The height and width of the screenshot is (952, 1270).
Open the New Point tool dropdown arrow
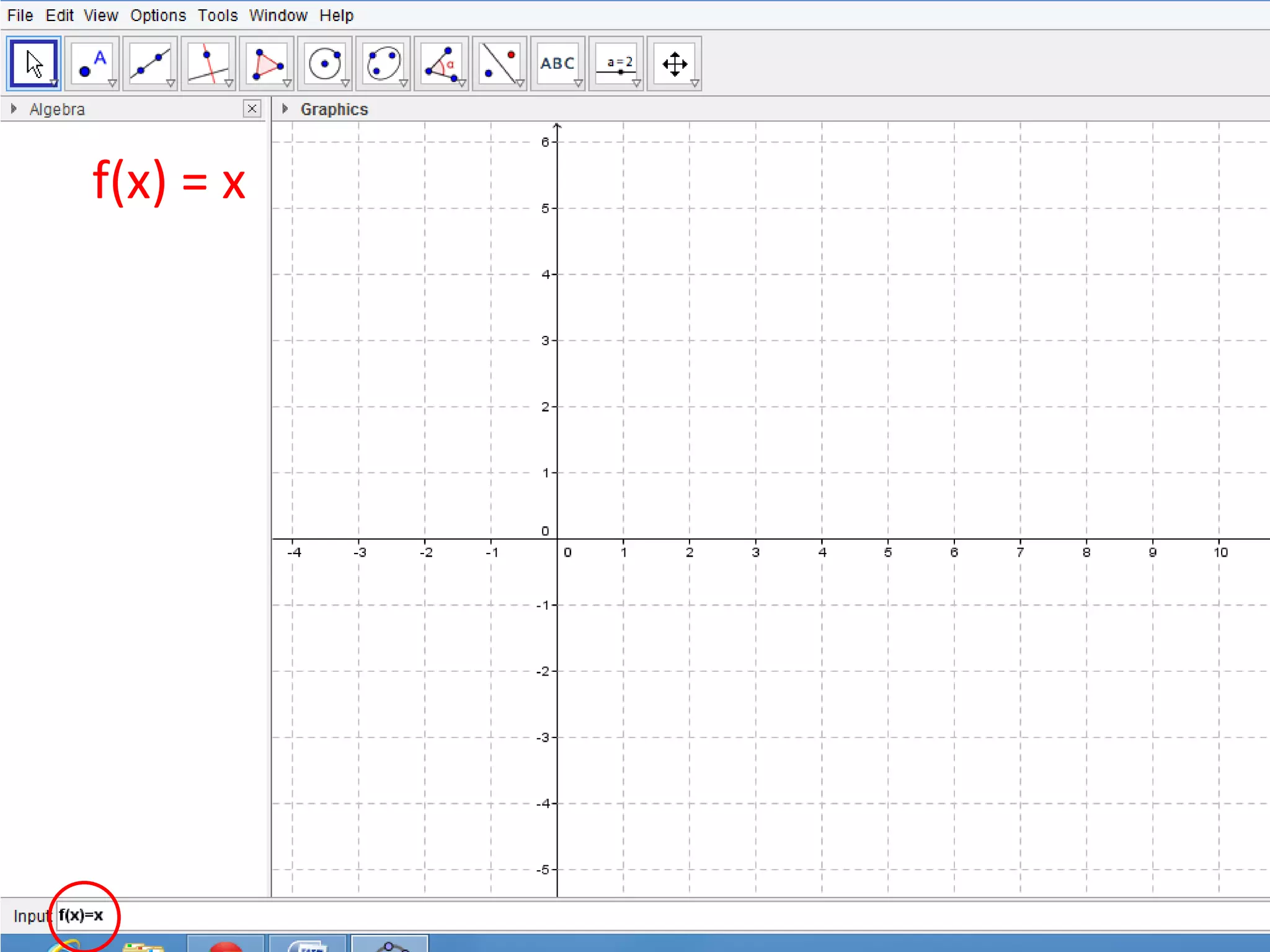click(112, 84)
